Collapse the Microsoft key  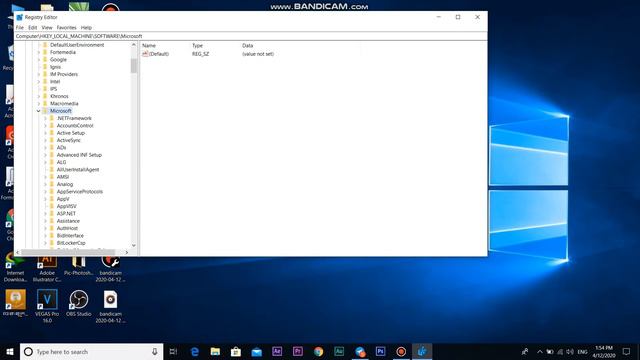pyautogui.click(x=39, y=111)
